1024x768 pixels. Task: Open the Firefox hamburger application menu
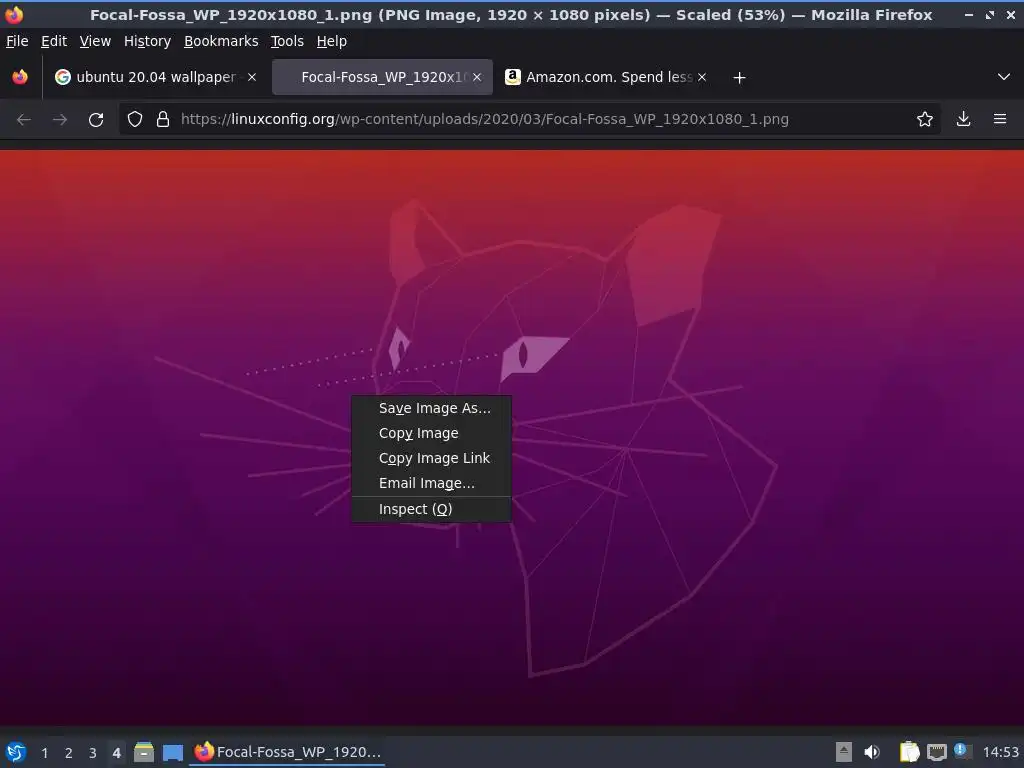[1000, 119]
